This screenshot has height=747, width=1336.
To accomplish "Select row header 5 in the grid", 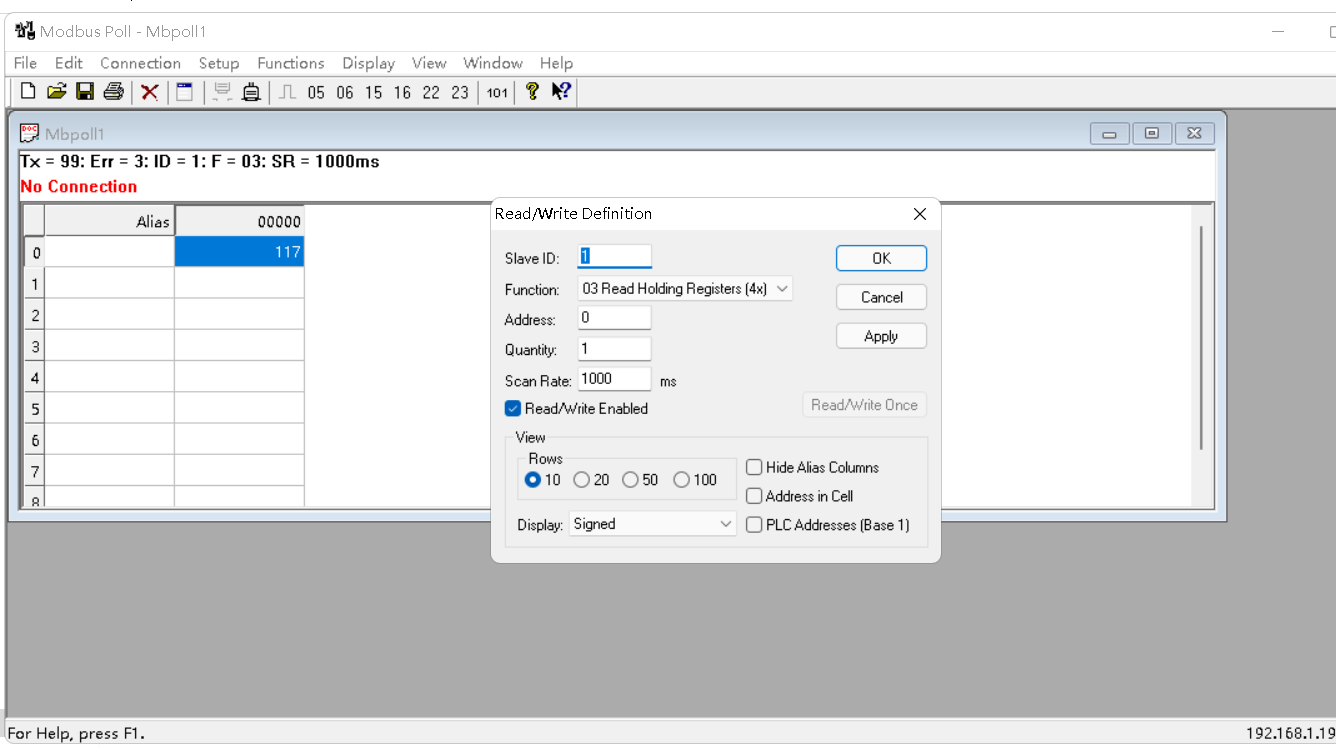I will [34, 408].
